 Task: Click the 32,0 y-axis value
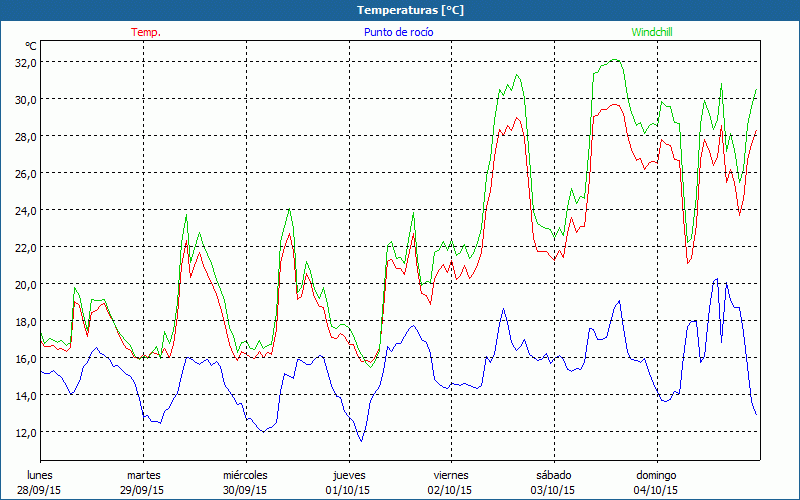point(25,62)
